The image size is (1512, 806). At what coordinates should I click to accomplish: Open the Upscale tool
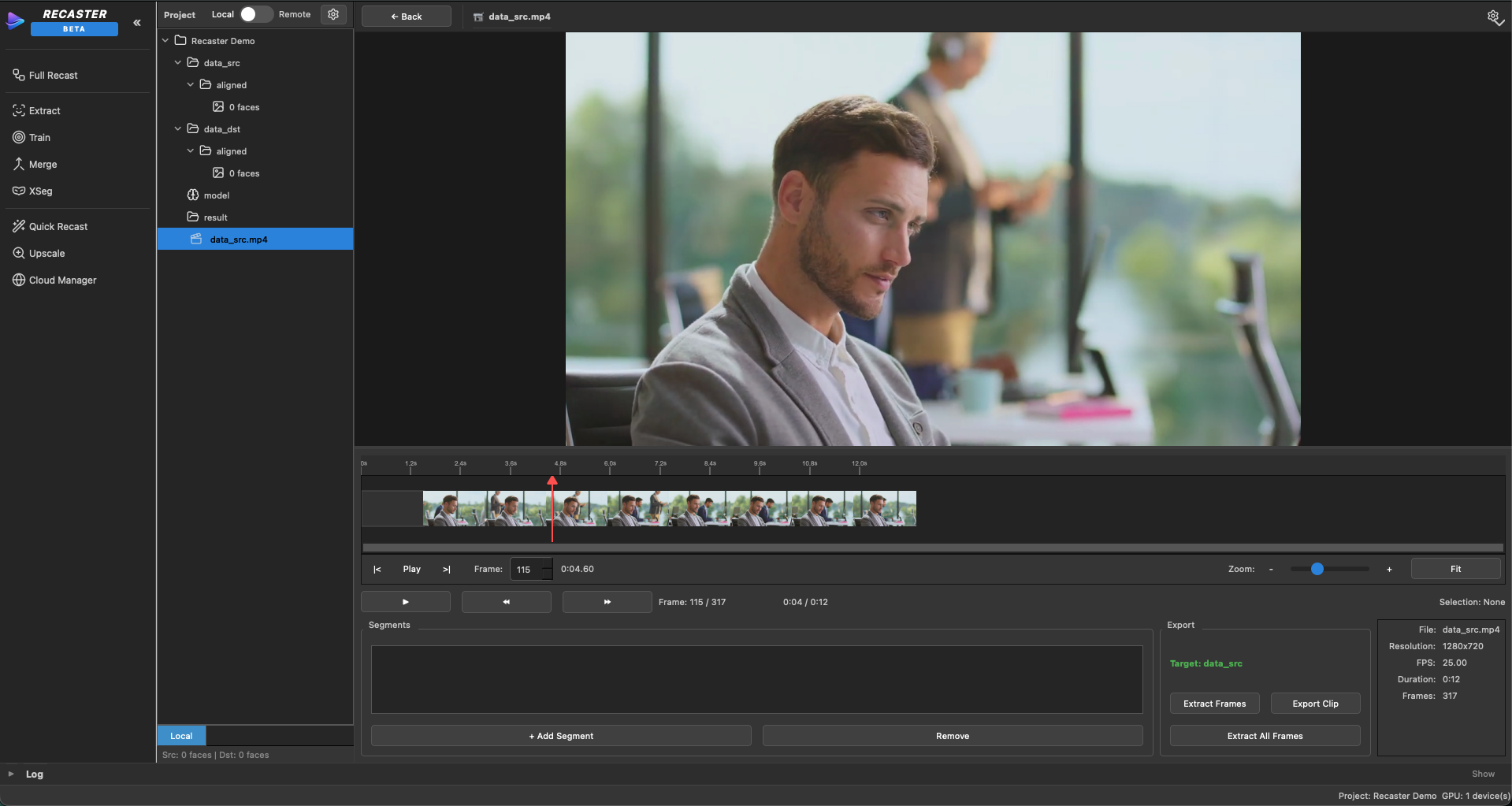pyautogui.click(x=46, y=254)
